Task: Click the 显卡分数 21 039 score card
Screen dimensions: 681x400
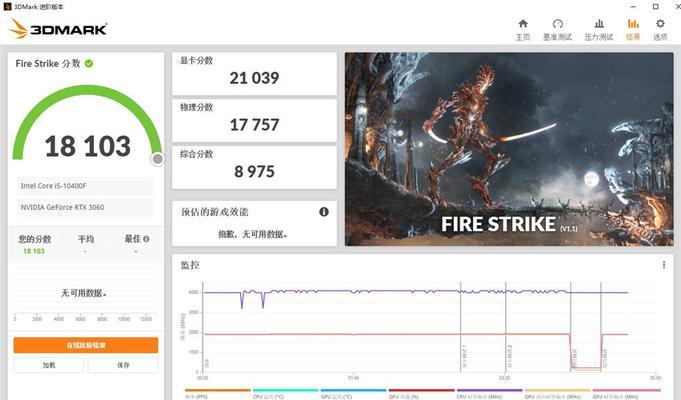Action: [255, 73]
